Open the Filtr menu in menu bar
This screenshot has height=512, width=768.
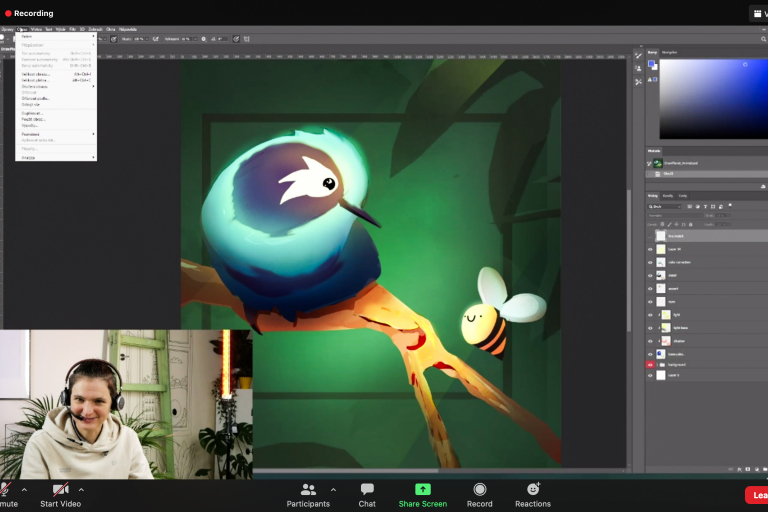(72, 29)
